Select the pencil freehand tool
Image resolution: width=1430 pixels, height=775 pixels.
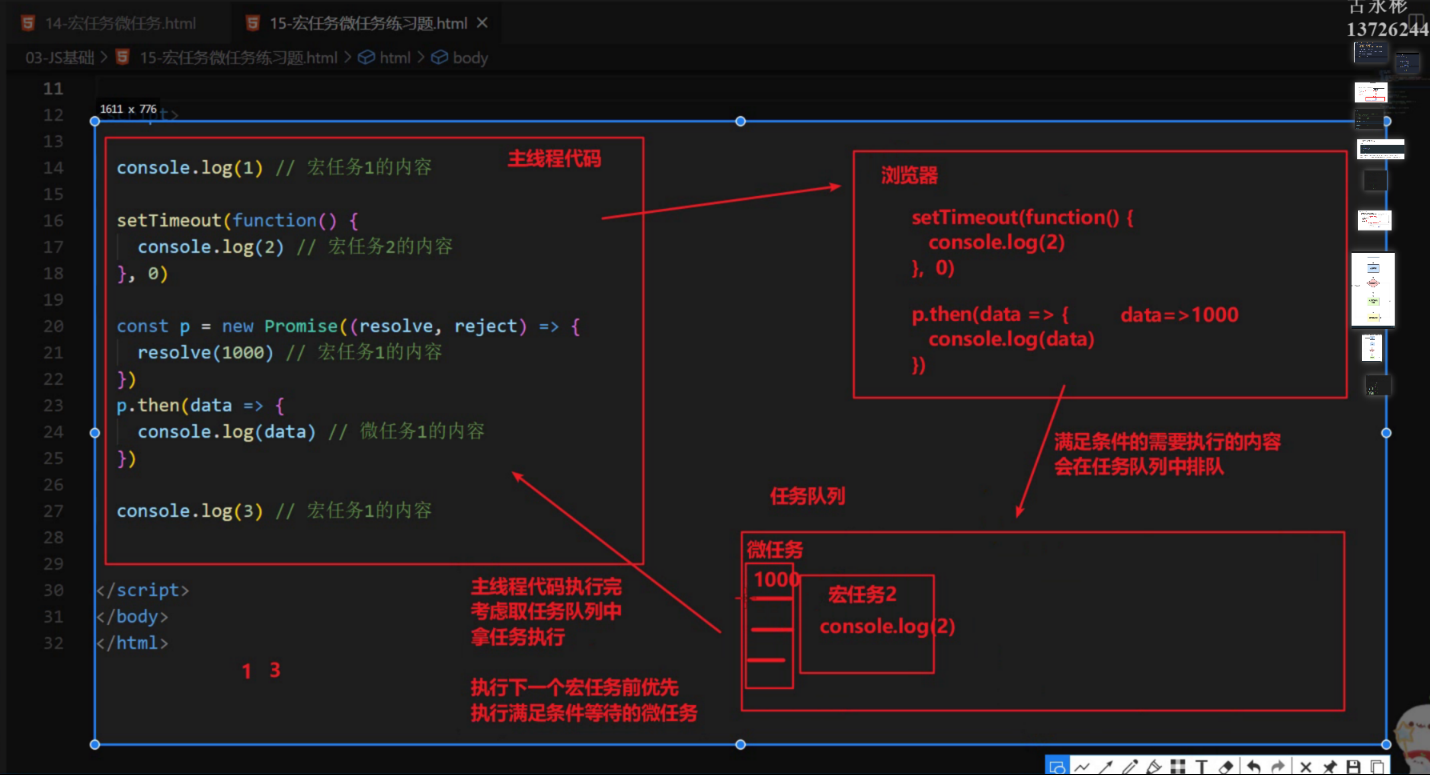(1130, 767)
